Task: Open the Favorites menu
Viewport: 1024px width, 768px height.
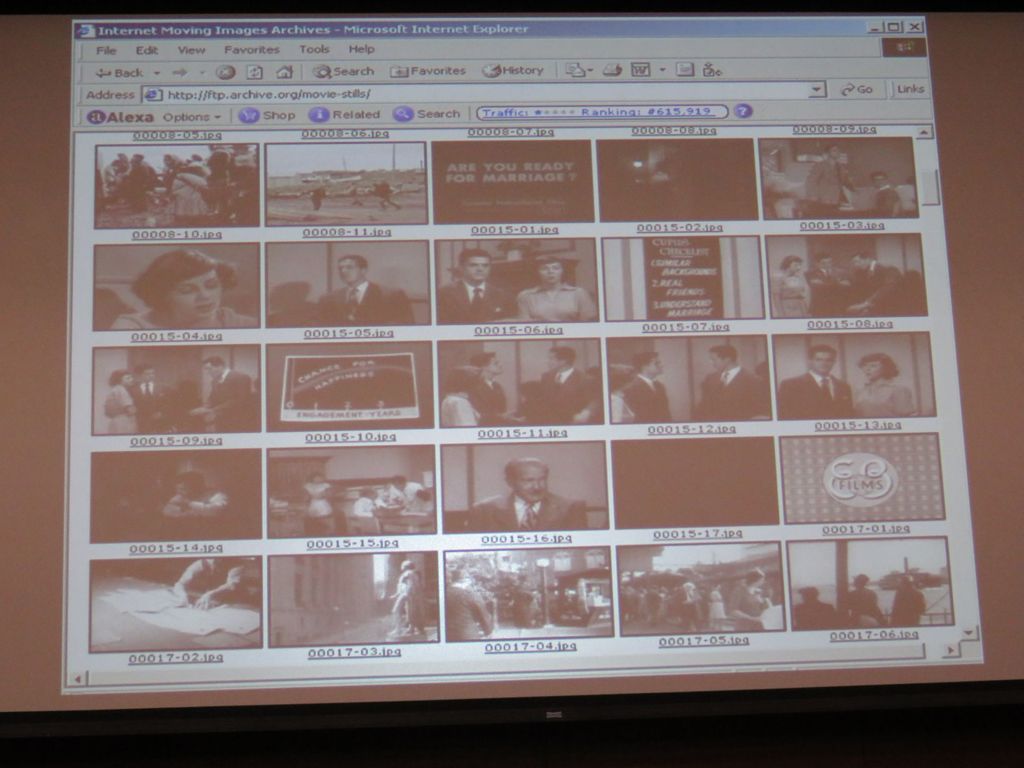Action: click(251, 50)
